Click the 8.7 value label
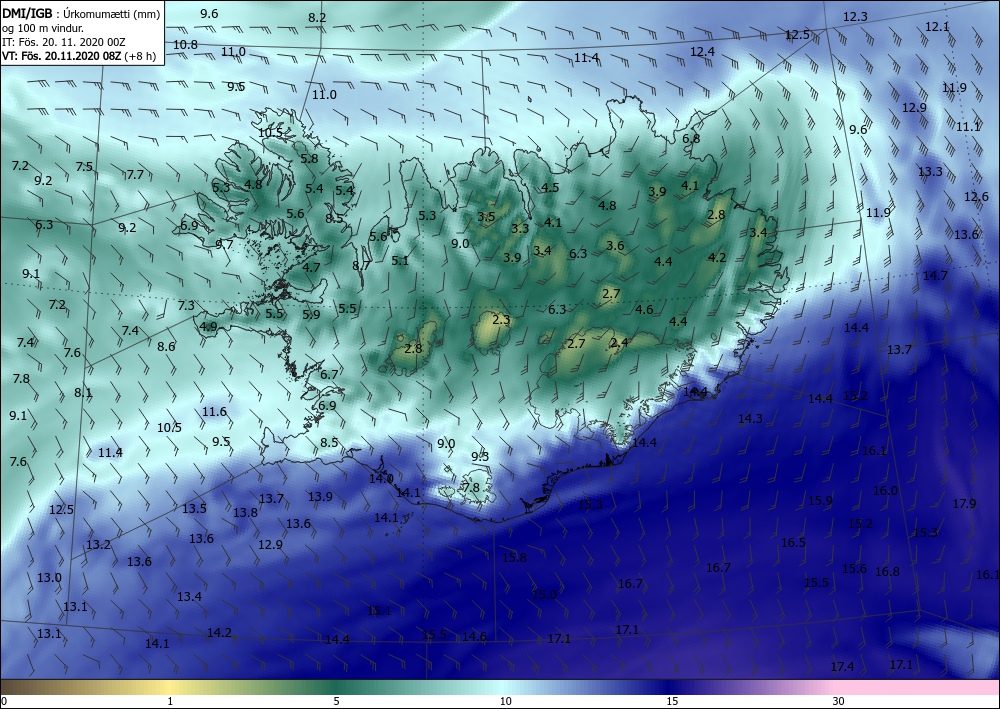 [x=362, y=266]
